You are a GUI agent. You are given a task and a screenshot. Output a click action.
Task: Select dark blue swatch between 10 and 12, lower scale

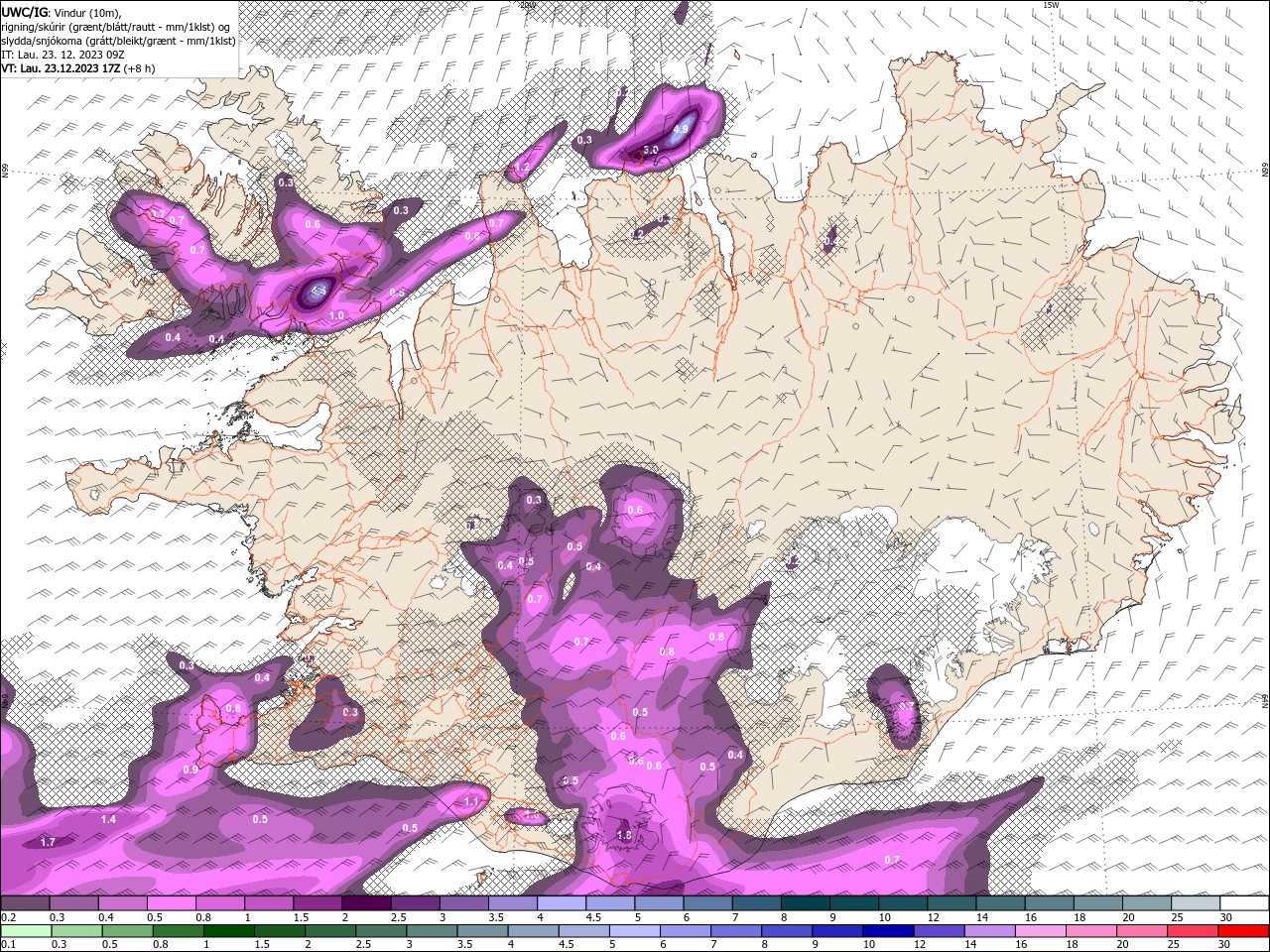[x=887, y=931]
